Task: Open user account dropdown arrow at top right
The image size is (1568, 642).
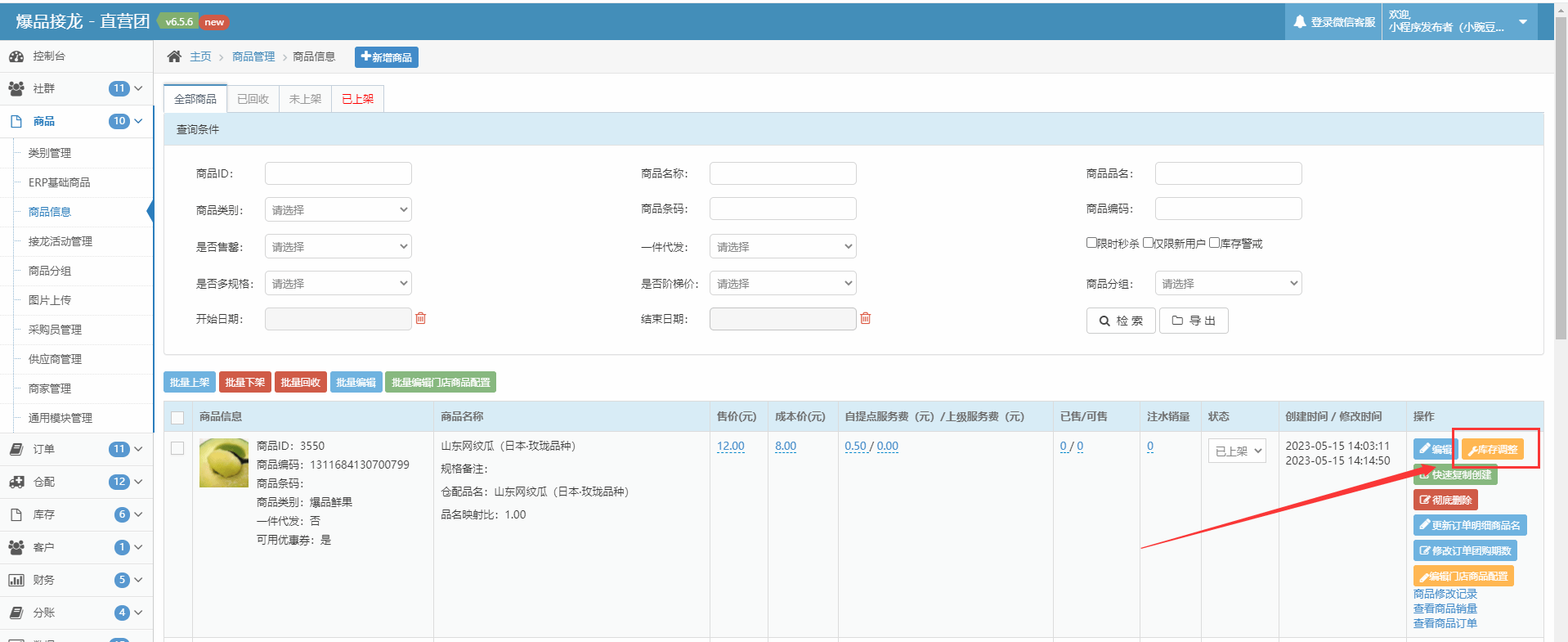Action: pos(1523,22)
